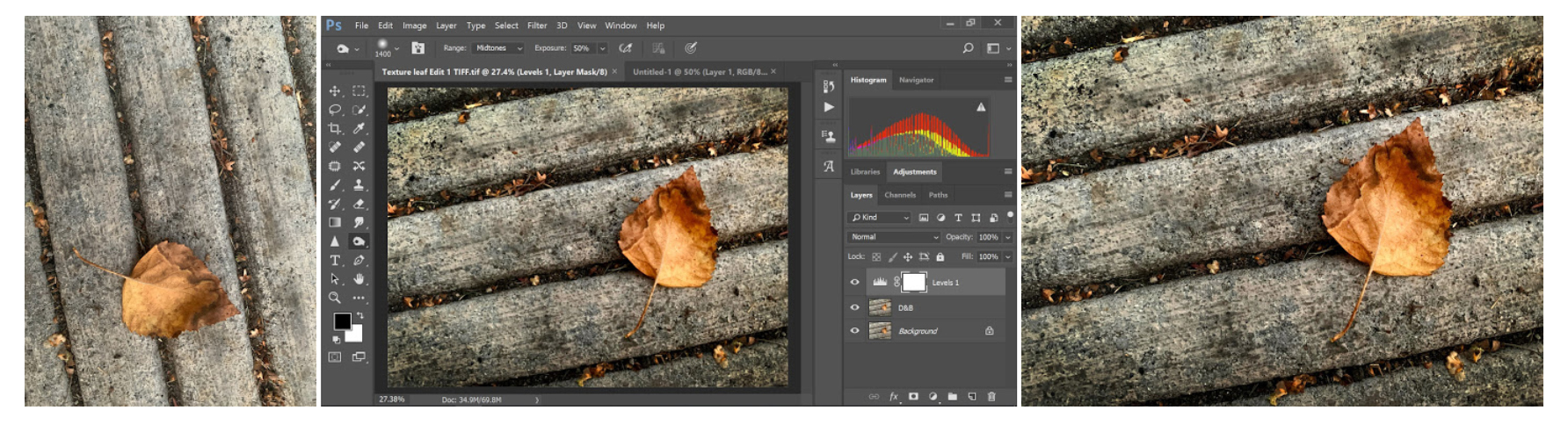The image size is (1568, 439).
Task: Switch to the Channels tab
Action: (x=900, y=195)
